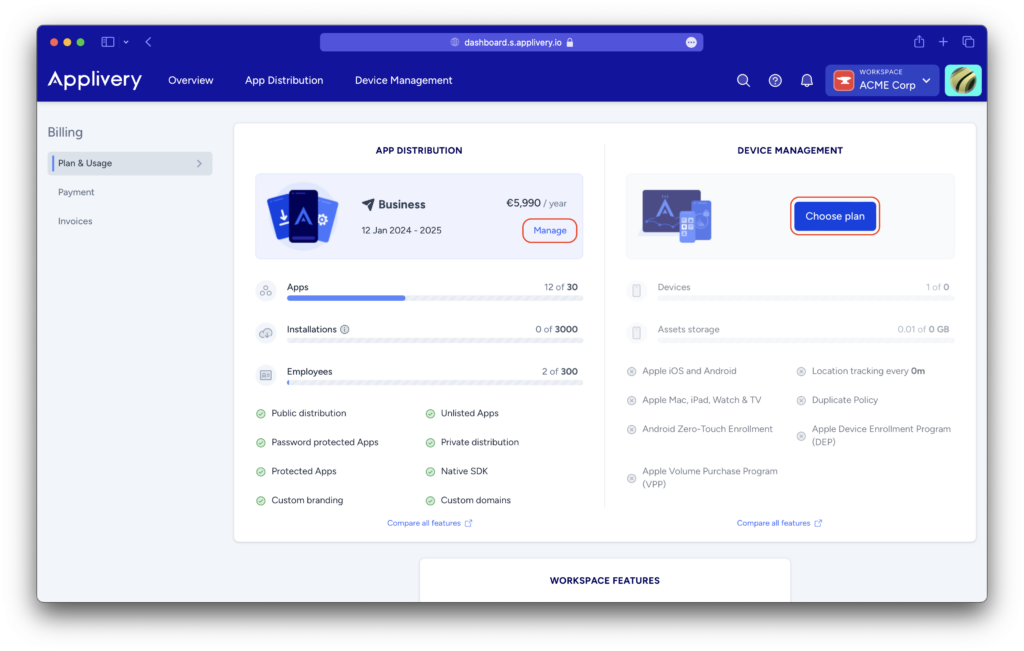The width and height of the screenshot is (1024, 651).
Task: Click the Employees usage progress bar
Action: click(x=434, y=383)
